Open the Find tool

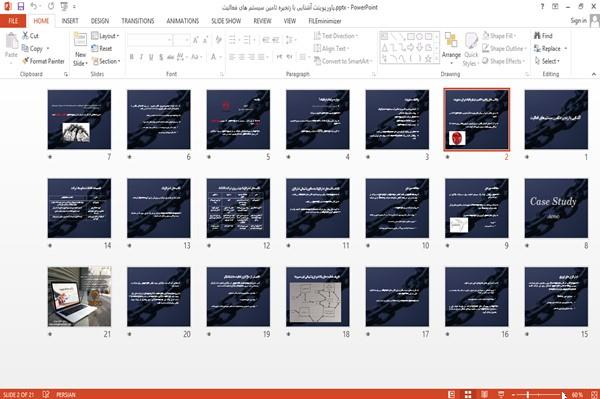(543, 36)
